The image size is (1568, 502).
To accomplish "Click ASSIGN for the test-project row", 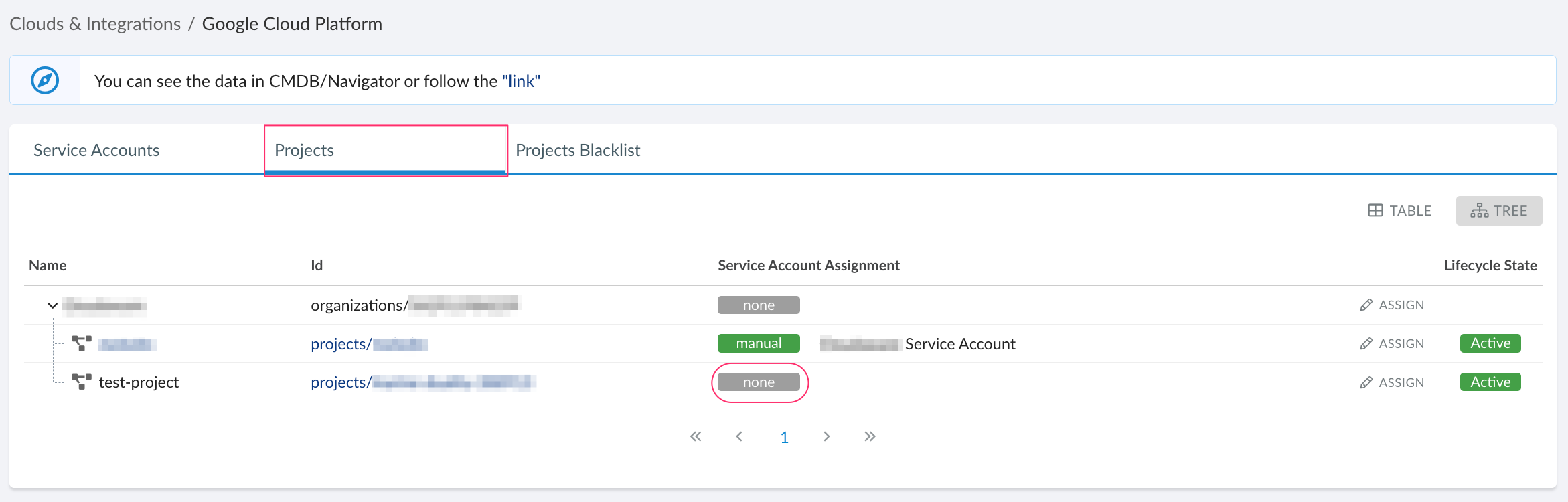I will point(1393,382).
